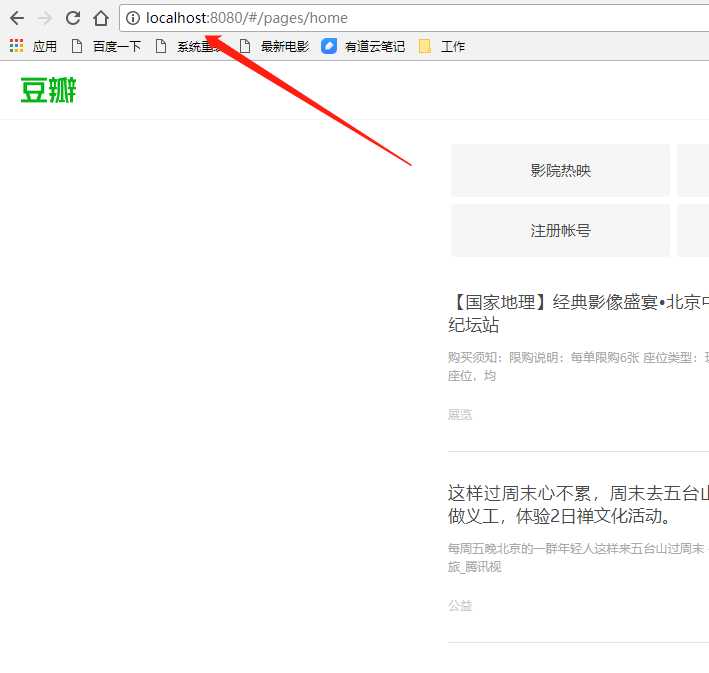Viewport: 709px width, 673px height.
Task: Select the 购买须知 description text
Action: (578, 367)
